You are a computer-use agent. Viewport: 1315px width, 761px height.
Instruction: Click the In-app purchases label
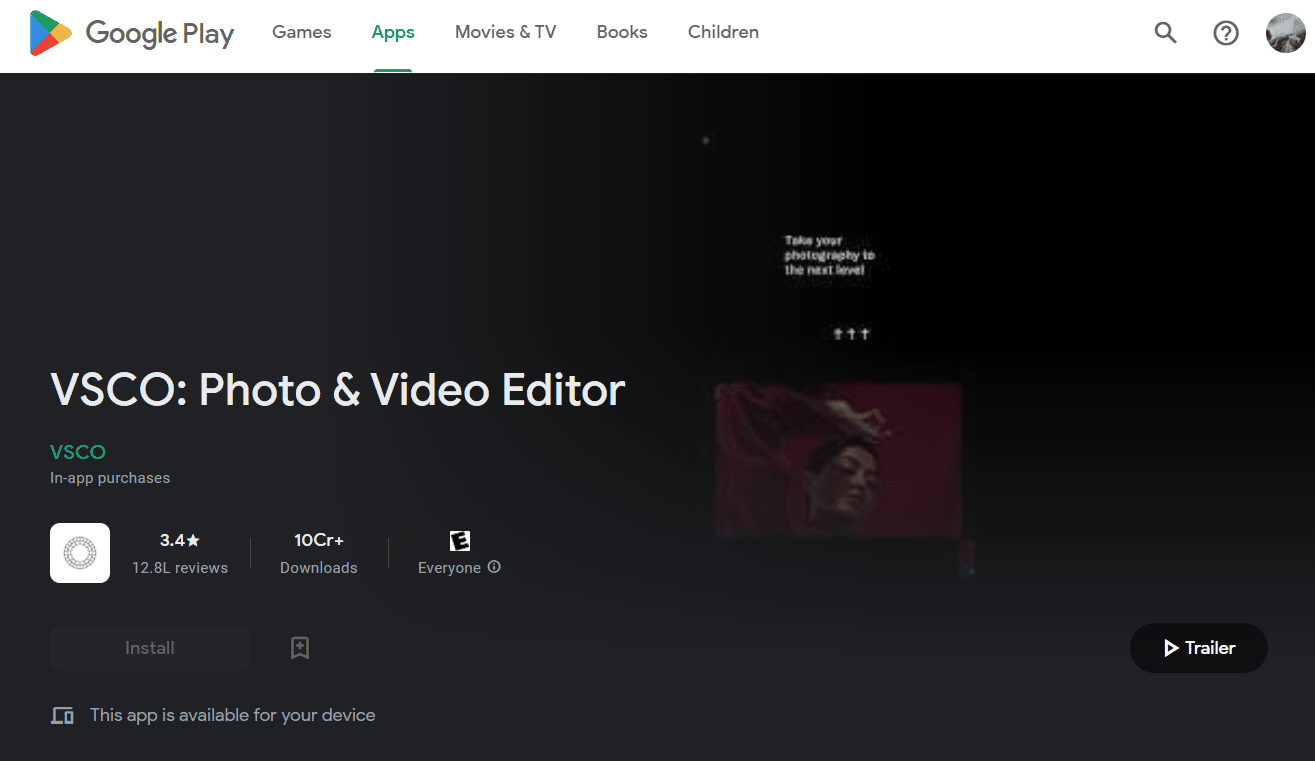pos(110,478)
